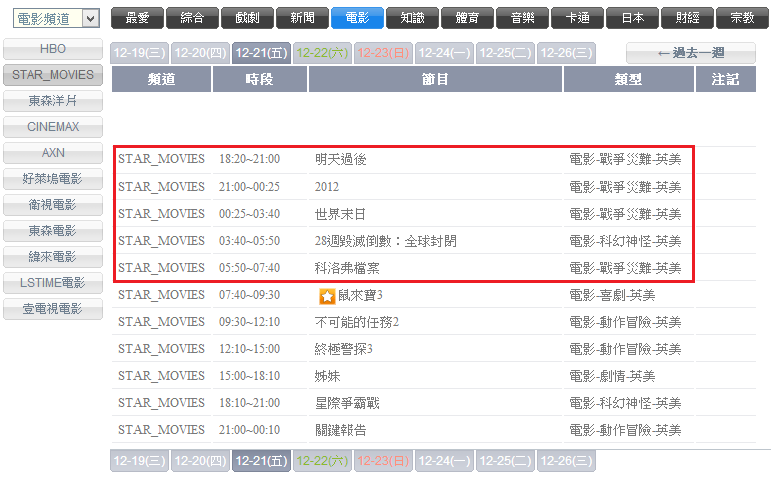The height and width of the screenshot is (478, 773).
Task: Switch to bottom date tab 12-19(三)
Action: click(140, 461)
